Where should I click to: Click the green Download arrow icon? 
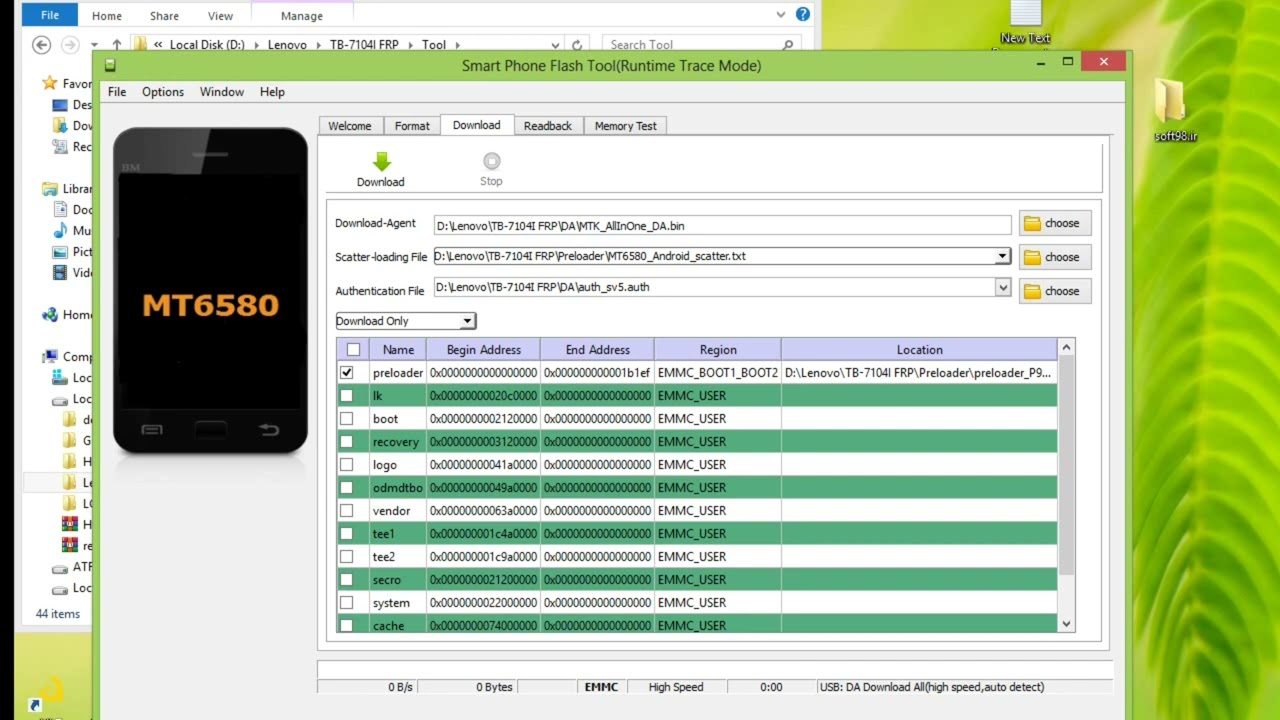(x=381, y=162)
